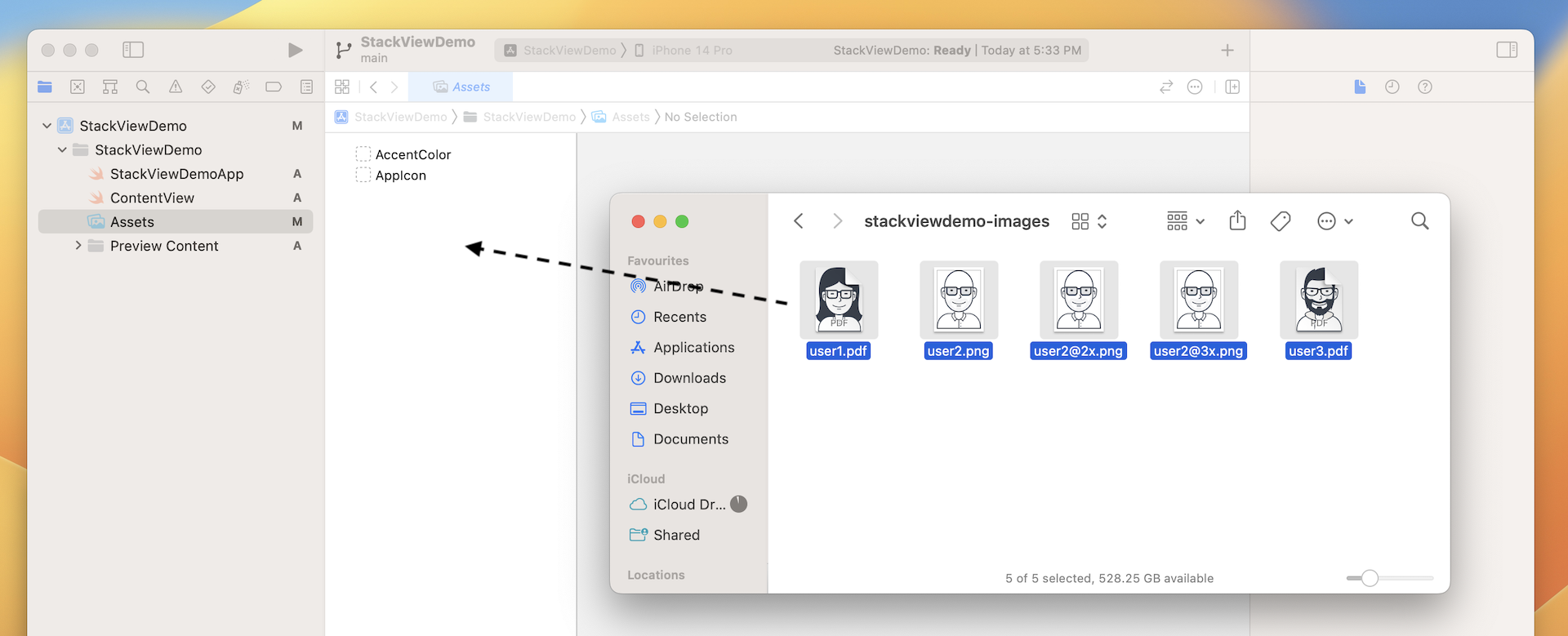1568x636 pixels.
Task: Click the Finder tag icon
Action: click(x=1281, y=221)
